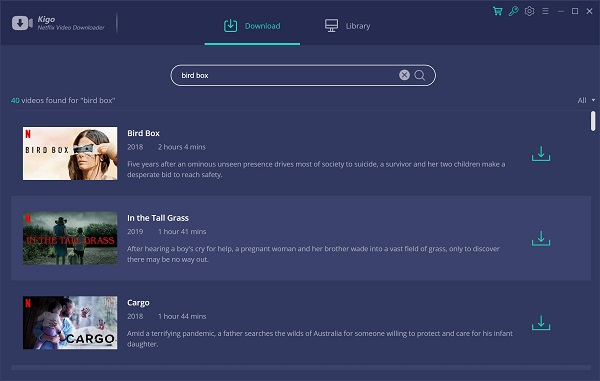Open the settings gear icon
Viewport: 600px width, 381px height.
(529, 11)
